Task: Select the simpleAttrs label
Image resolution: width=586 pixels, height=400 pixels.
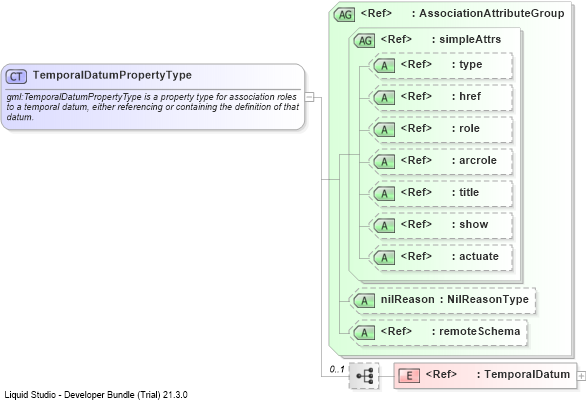Action: (x=470, y=39)
